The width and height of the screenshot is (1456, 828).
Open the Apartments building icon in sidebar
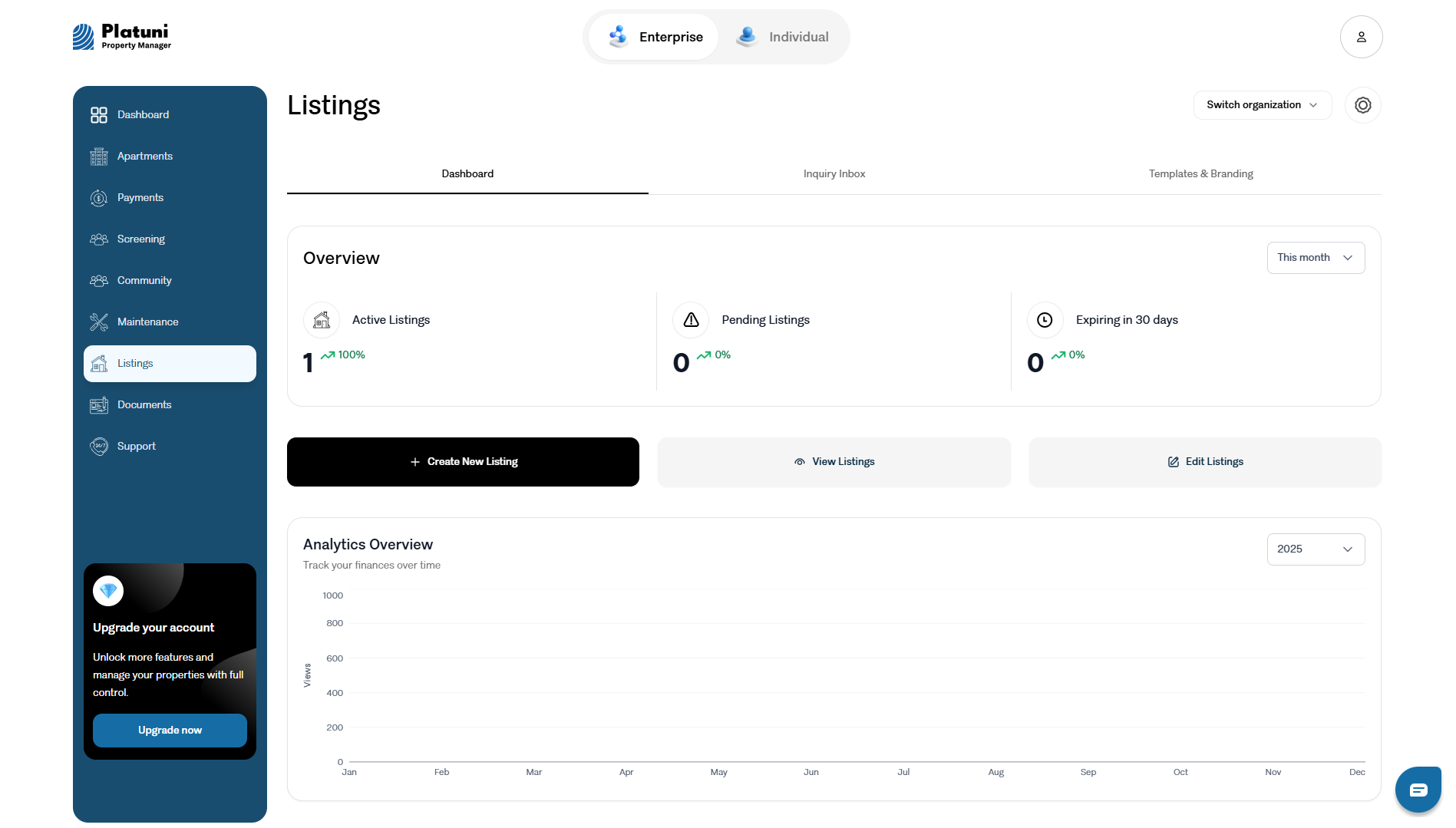99,157
